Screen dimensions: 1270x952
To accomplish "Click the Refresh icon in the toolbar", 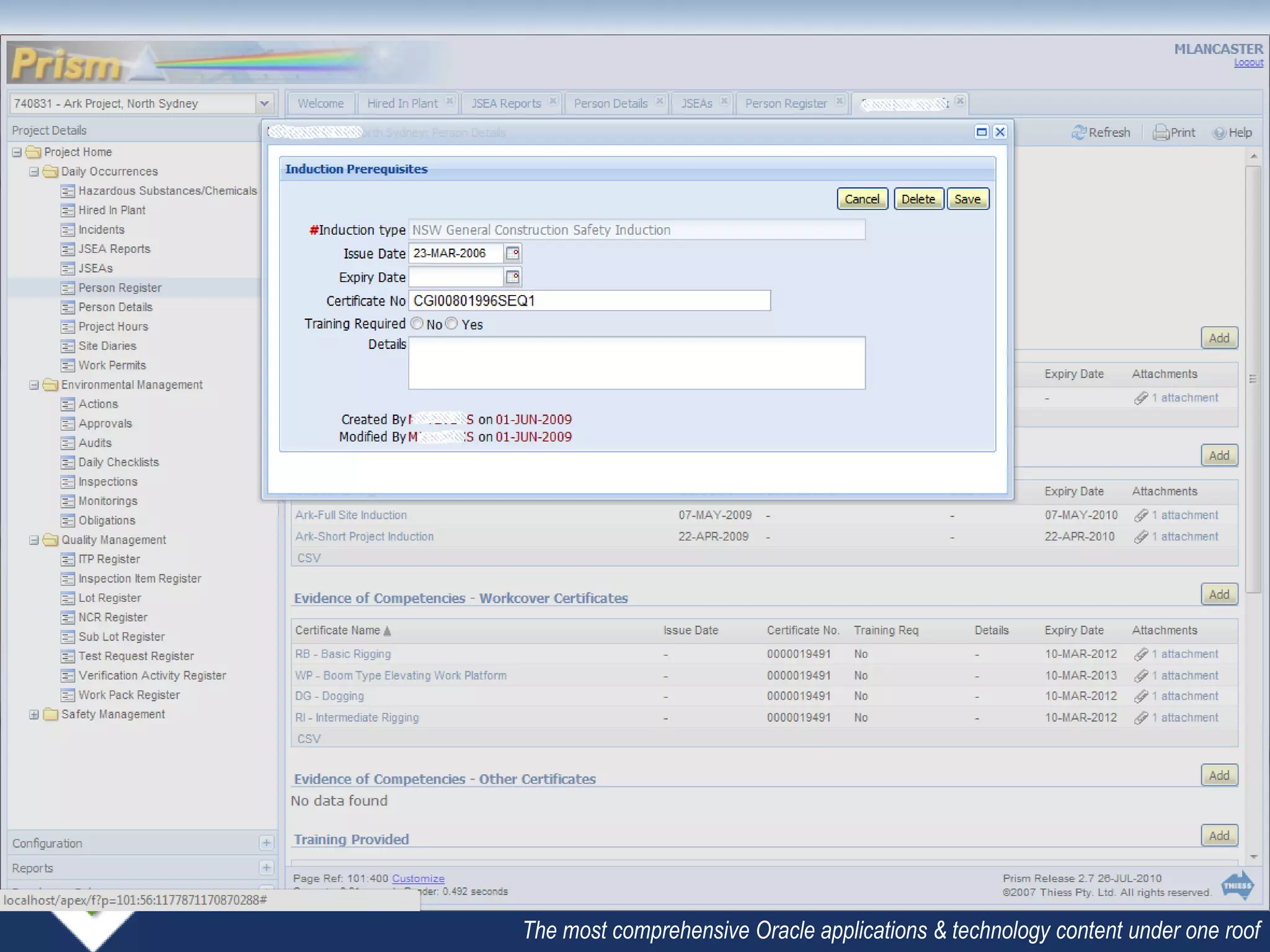I will [x=1079, y=133].
